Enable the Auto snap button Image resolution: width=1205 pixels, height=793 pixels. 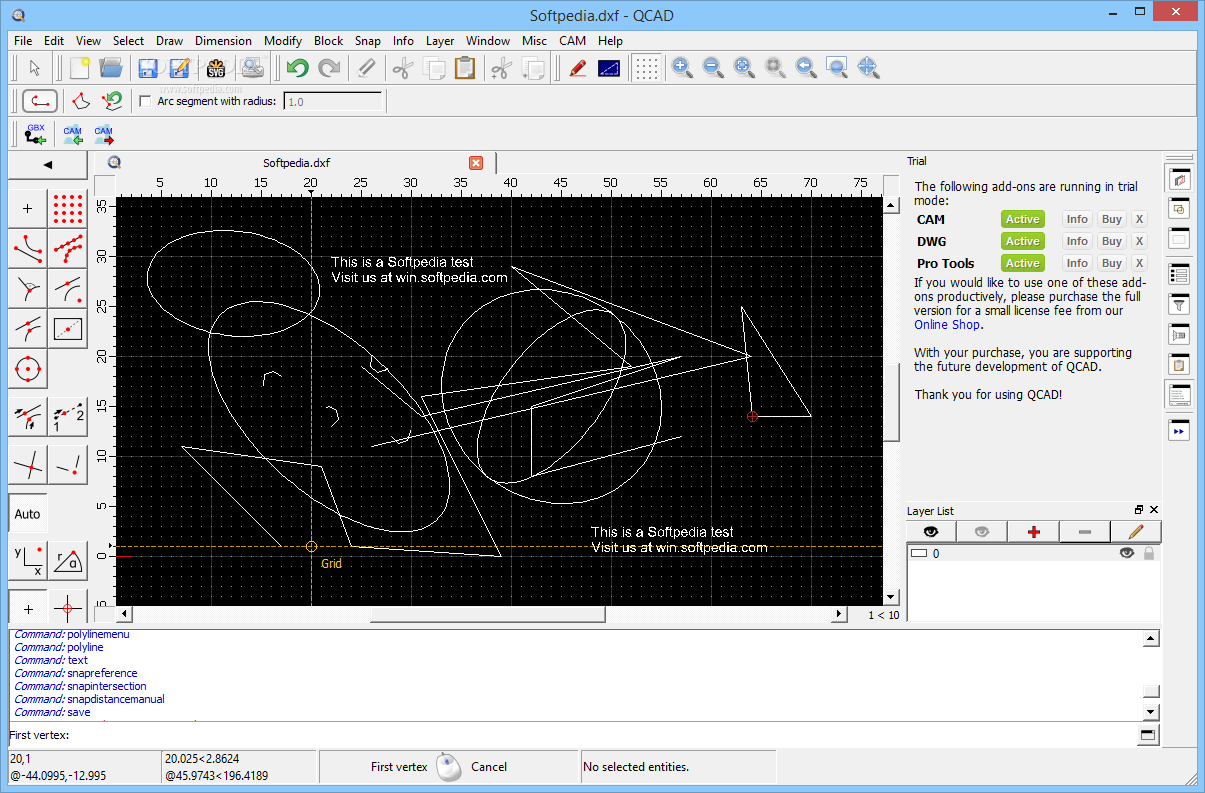28,514
